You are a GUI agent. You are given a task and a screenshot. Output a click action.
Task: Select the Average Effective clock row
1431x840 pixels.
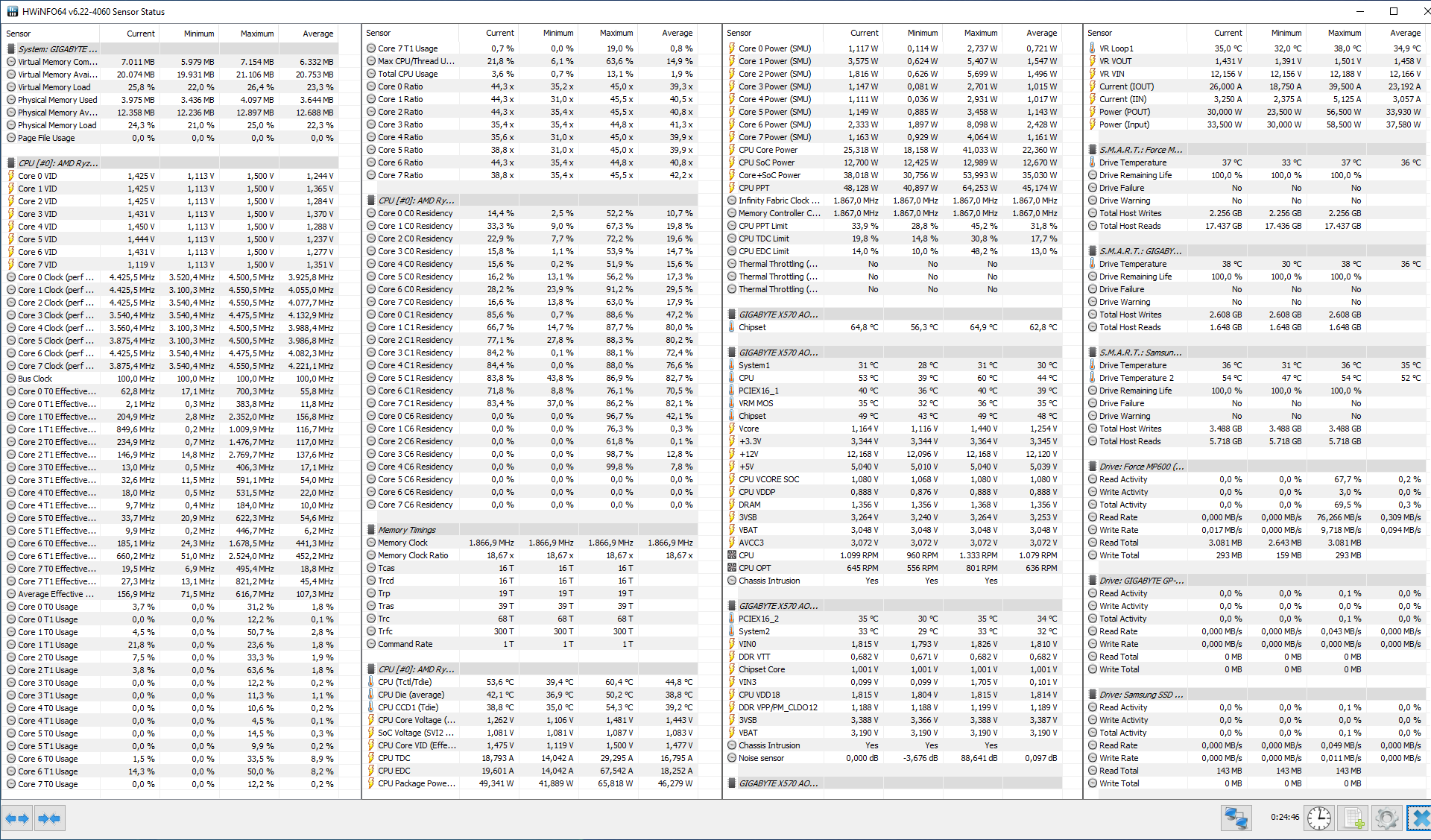(171, 594)
